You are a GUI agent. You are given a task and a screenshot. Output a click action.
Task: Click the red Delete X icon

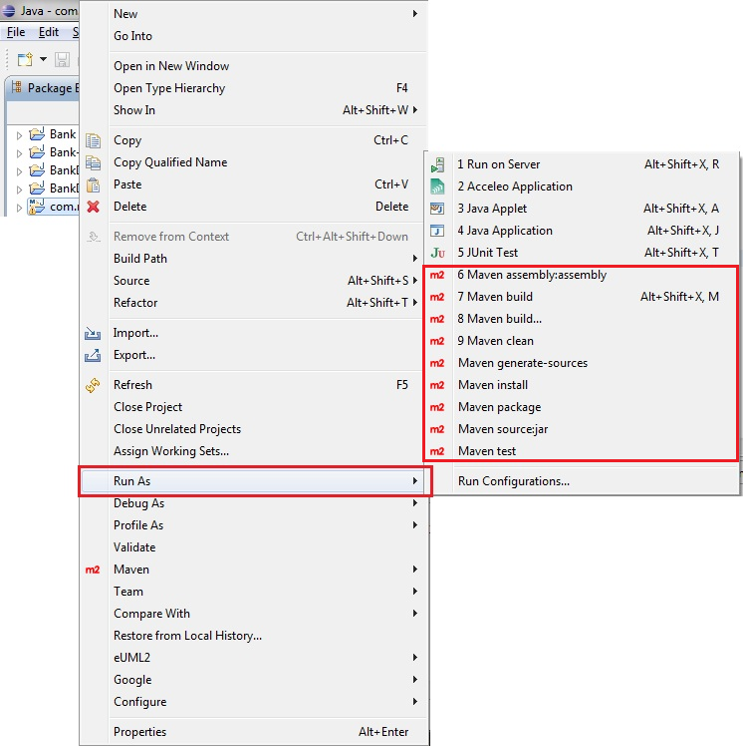(93, 206)
